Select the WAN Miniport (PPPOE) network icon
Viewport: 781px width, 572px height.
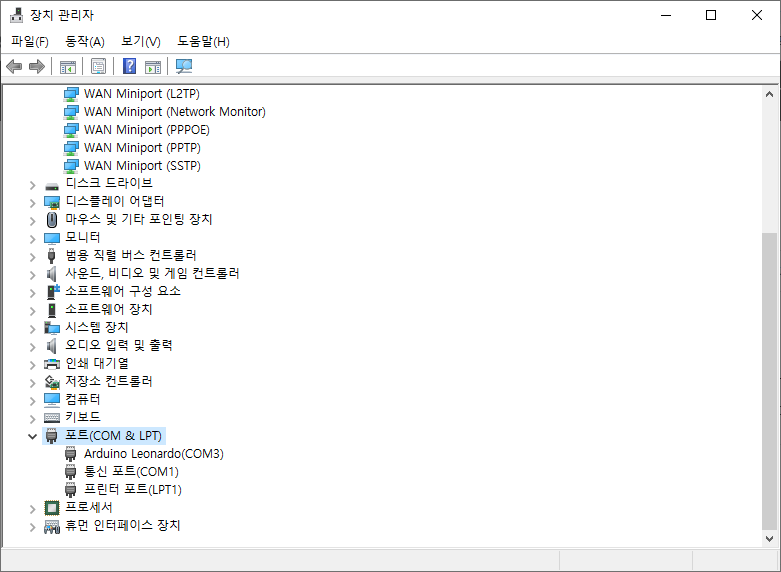pos(71,130)
